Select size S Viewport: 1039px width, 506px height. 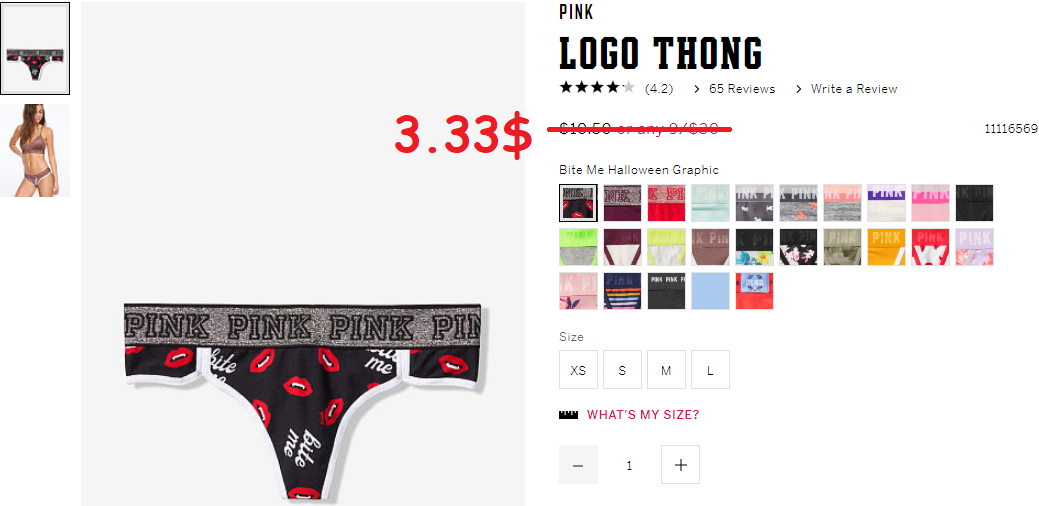pyautogui.click(x=622, y=370)
